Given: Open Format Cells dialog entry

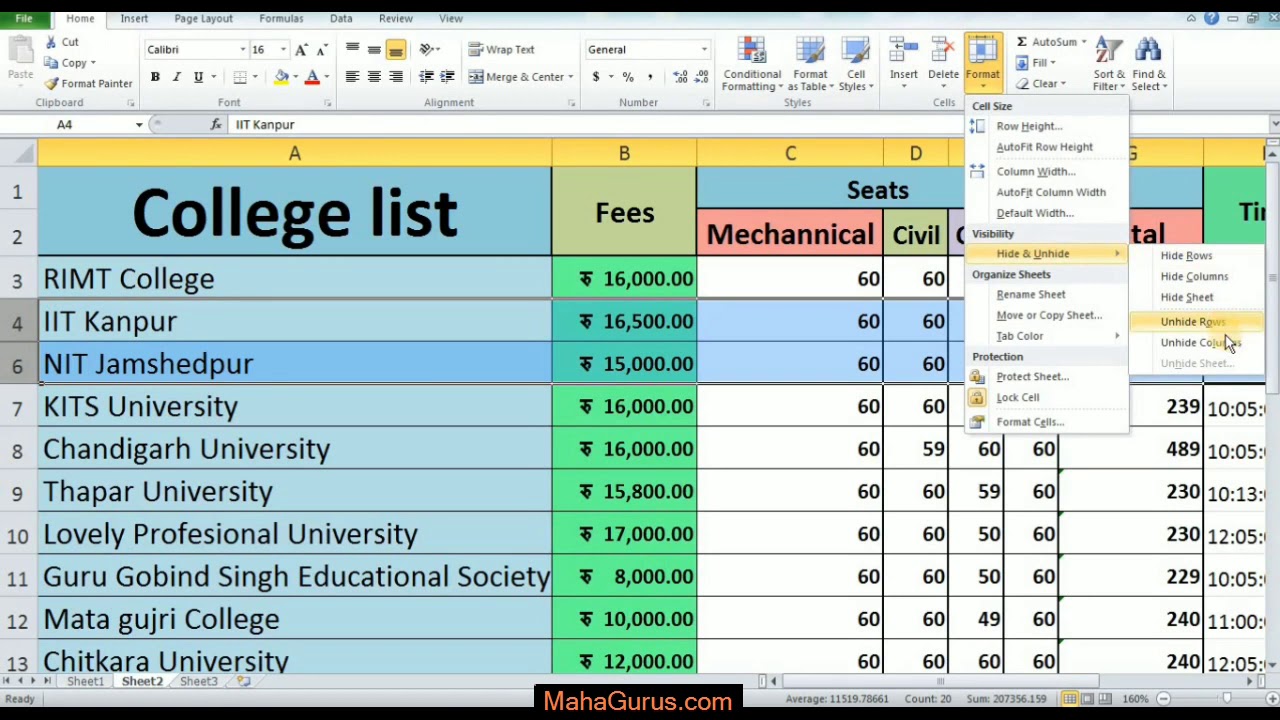Looking at the screenshot, I should [x=1047, y=422].
